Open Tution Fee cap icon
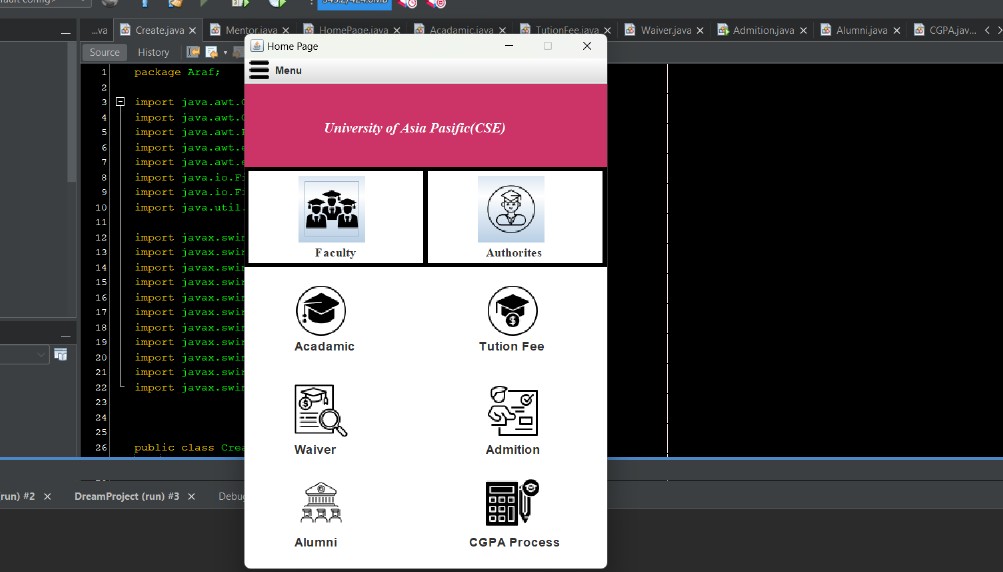Screen dimensions: 1003x572 [512, 310]
